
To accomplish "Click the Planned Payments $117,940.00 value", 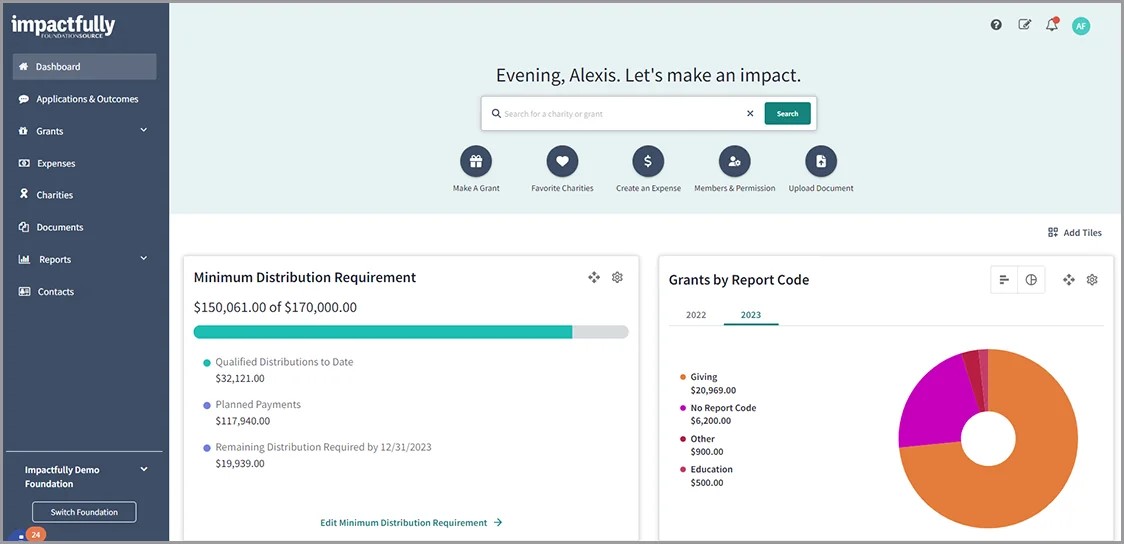I will click(242, 421).
